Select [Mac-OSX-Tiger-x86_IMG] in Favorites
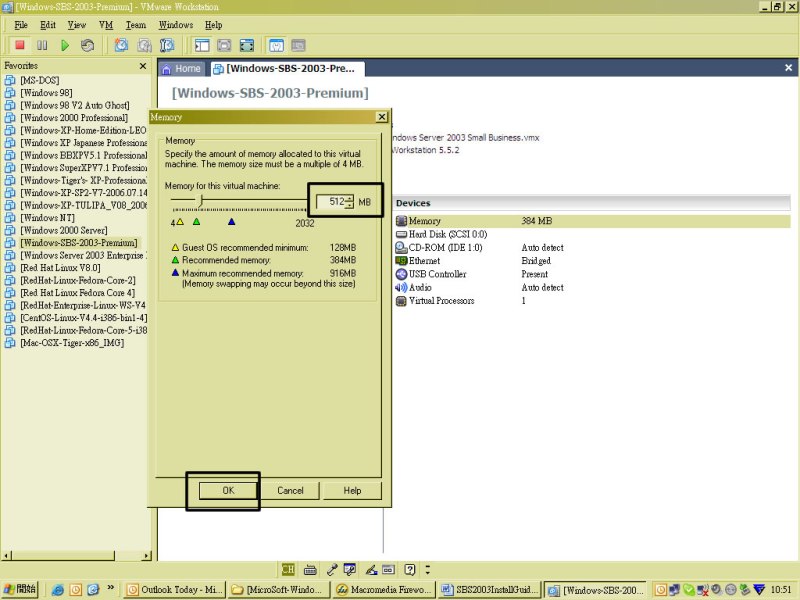800x600 pixels. tap(72, 343)
